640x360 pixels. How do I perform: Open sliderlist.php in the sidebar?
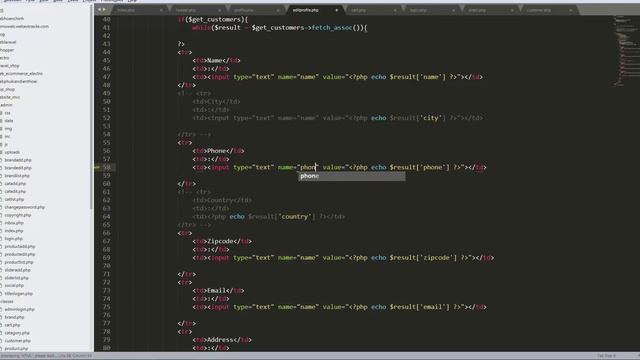(x=16, y=278)
